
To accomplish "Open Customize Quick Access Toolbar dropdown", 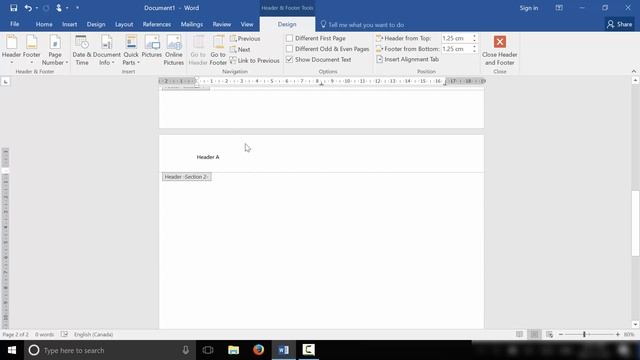I will pyautogui.click(x=78, y=8).
